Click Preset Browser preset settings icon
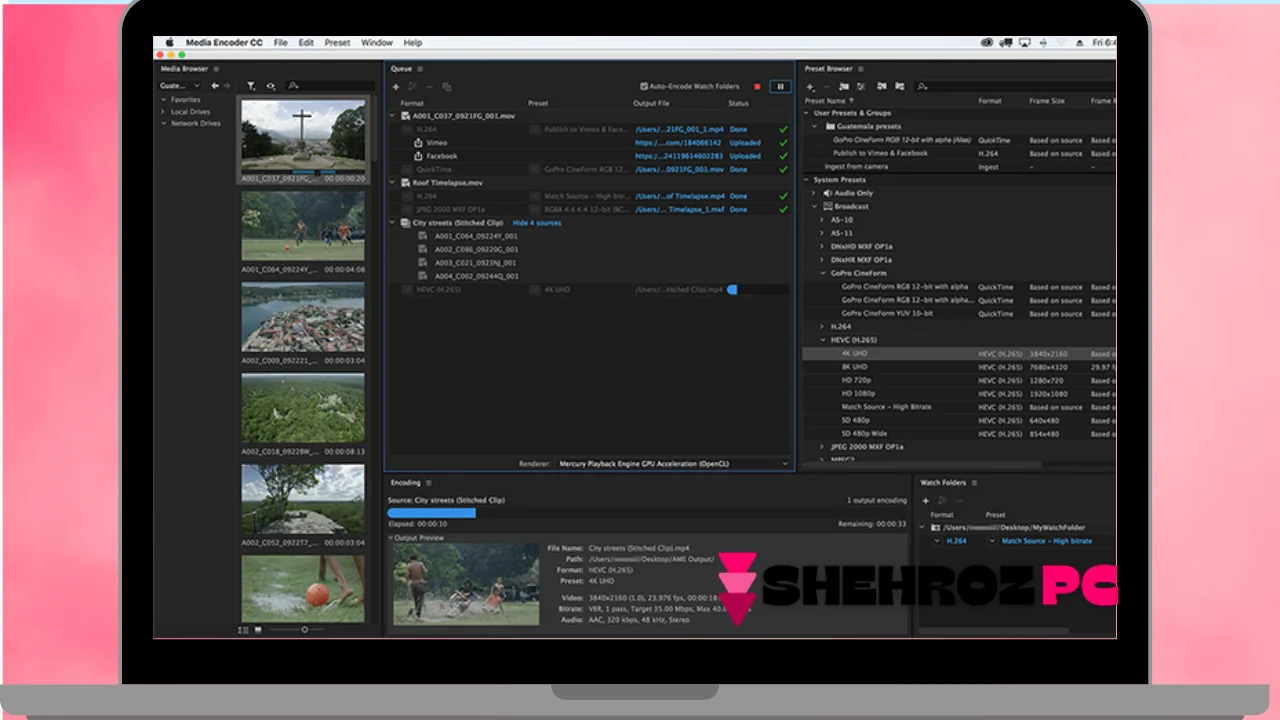The image size is (1280, 720). point(861,87)
